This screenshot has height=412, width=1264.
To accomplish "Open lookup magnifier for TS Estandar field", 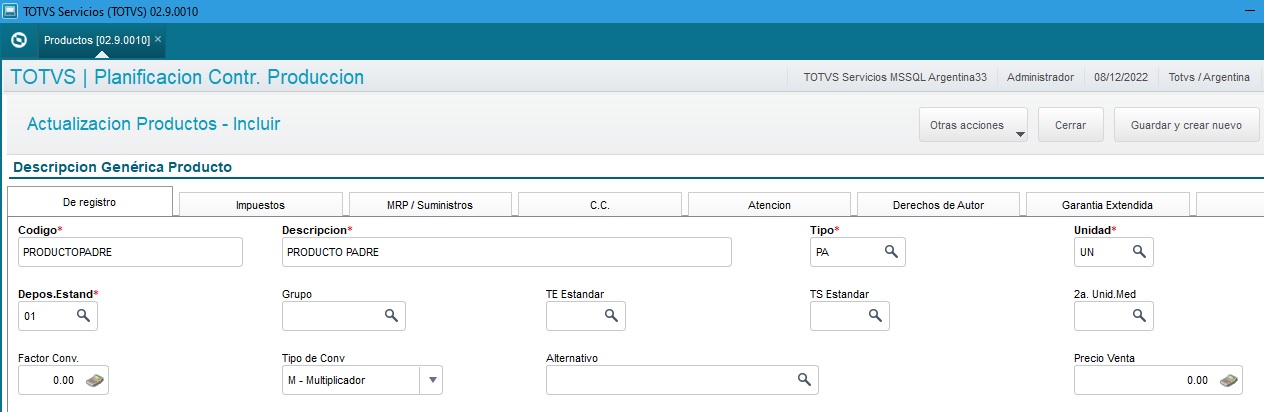I will click(874, 315).
